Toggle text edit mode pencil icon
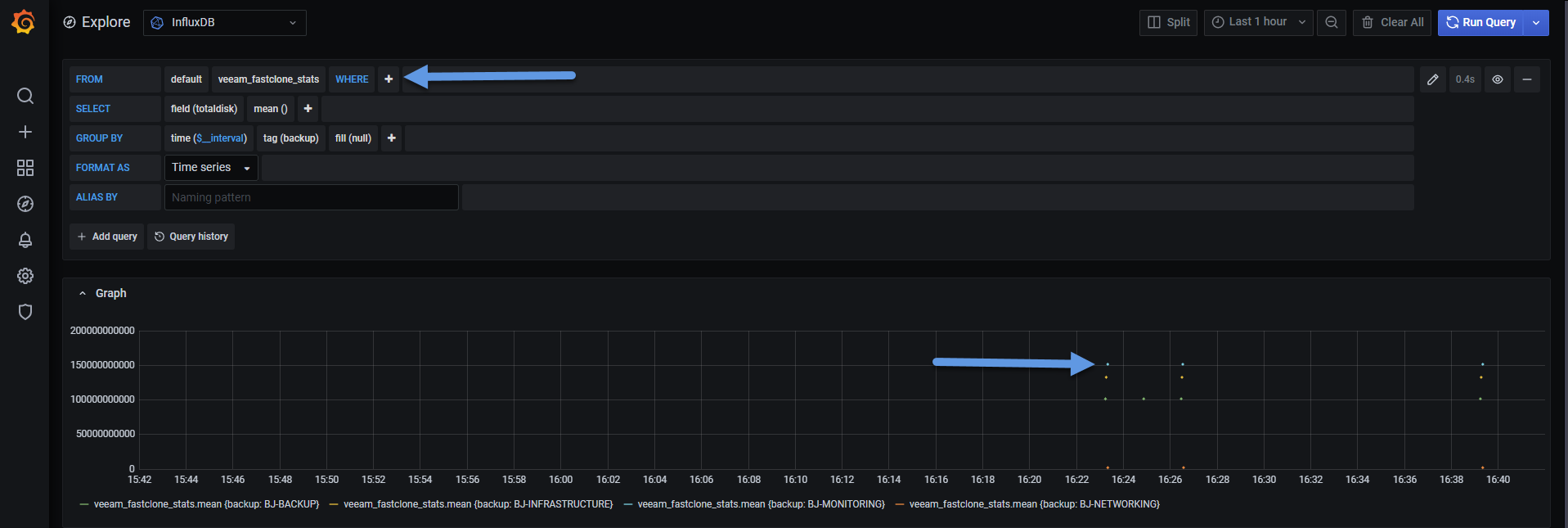The height and width of the screenshot is (528, 1568). [1433, 79]
